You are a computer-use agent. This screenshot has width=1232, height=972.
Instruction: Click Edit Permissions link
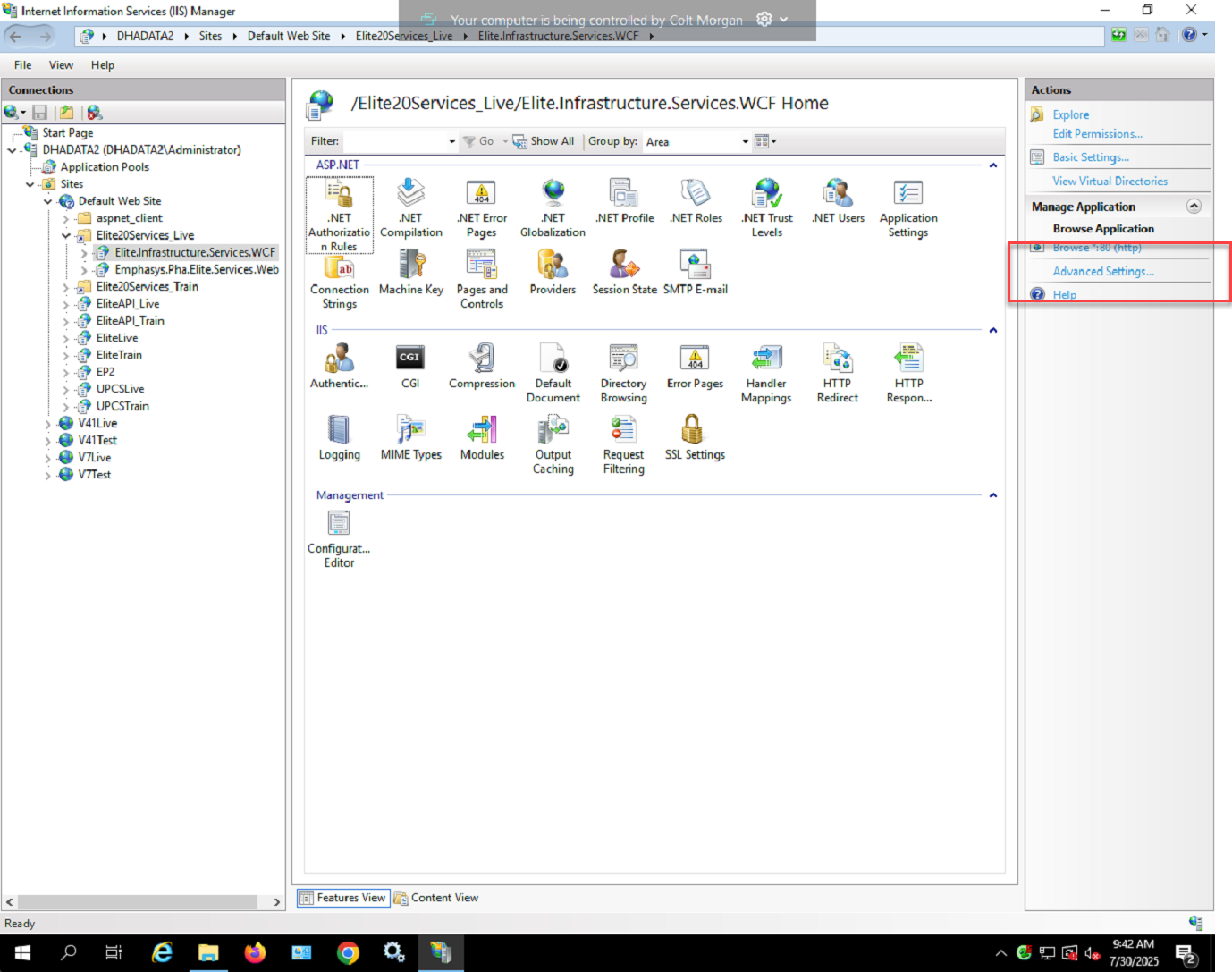[1097, 134]
